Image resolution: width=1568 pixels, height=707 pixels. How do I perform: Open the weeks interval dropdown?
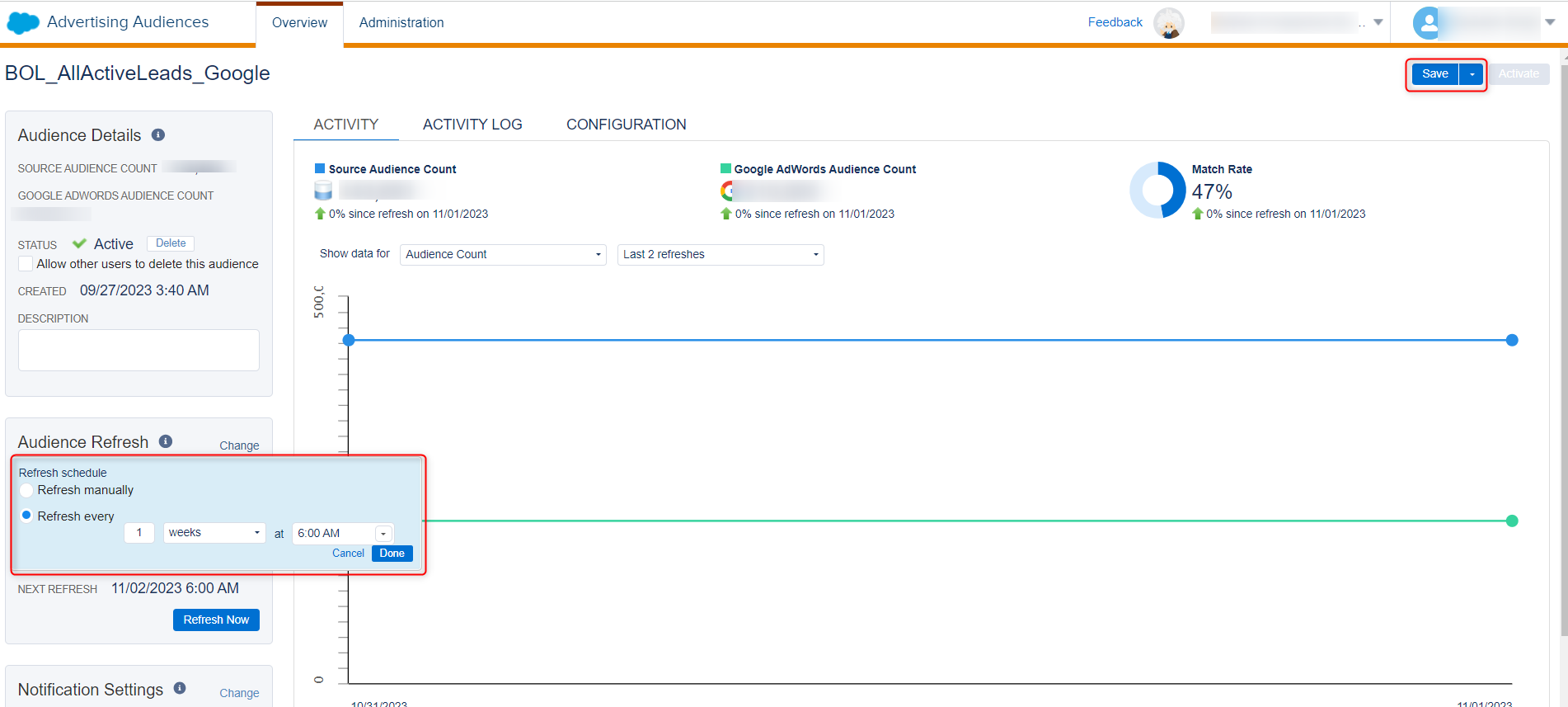click(214, 533)
